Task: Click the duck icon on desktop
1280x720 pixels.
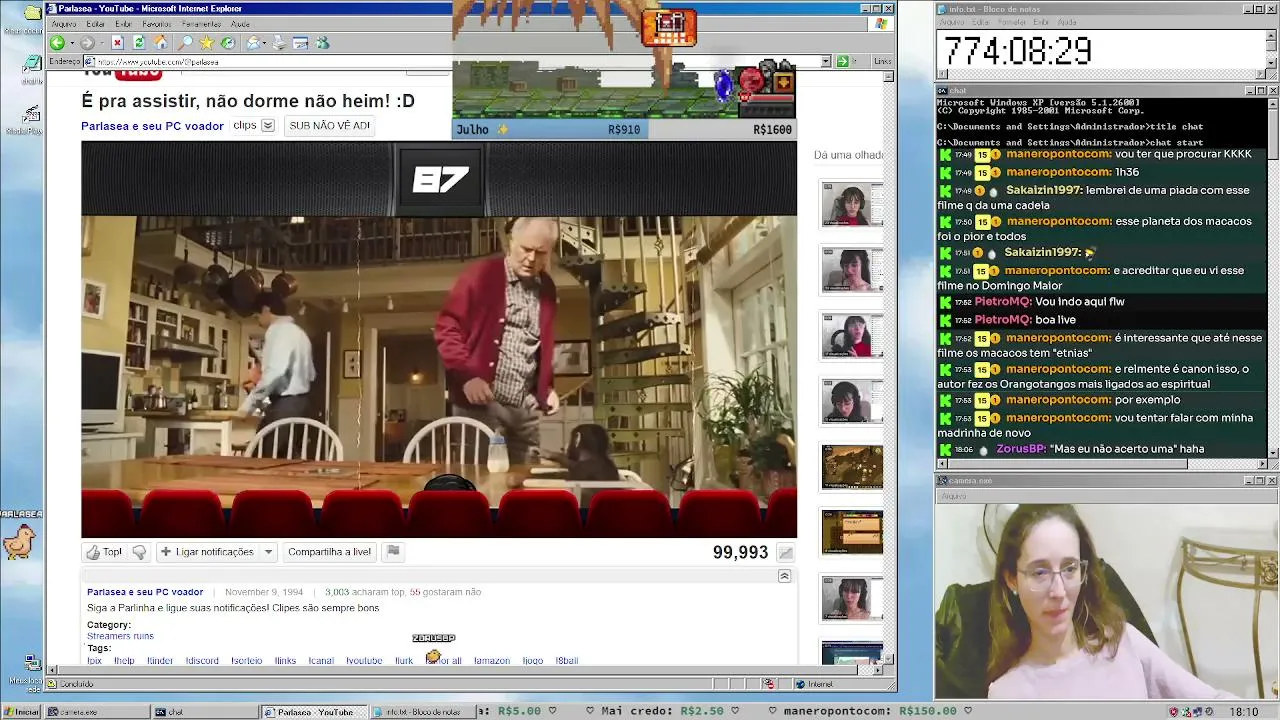Action: pos(18,542)
